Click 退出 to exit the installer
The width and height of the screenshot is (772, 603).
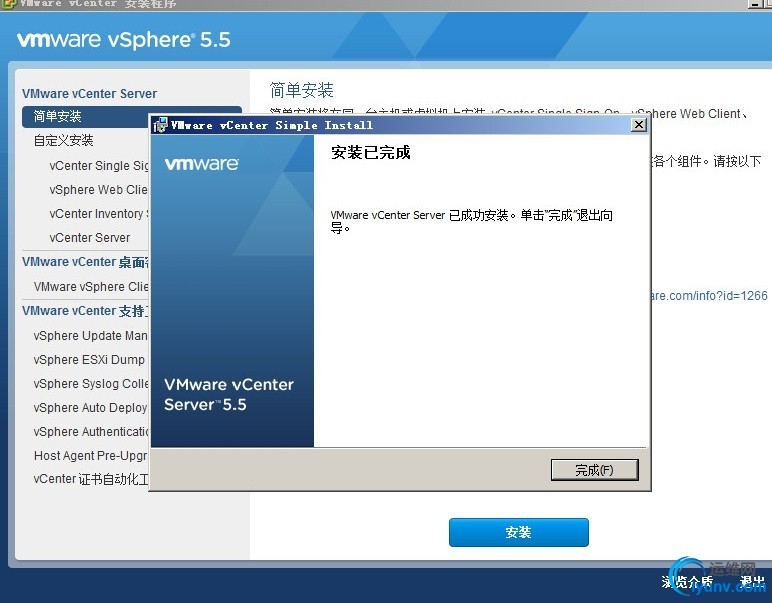(752, 581)
